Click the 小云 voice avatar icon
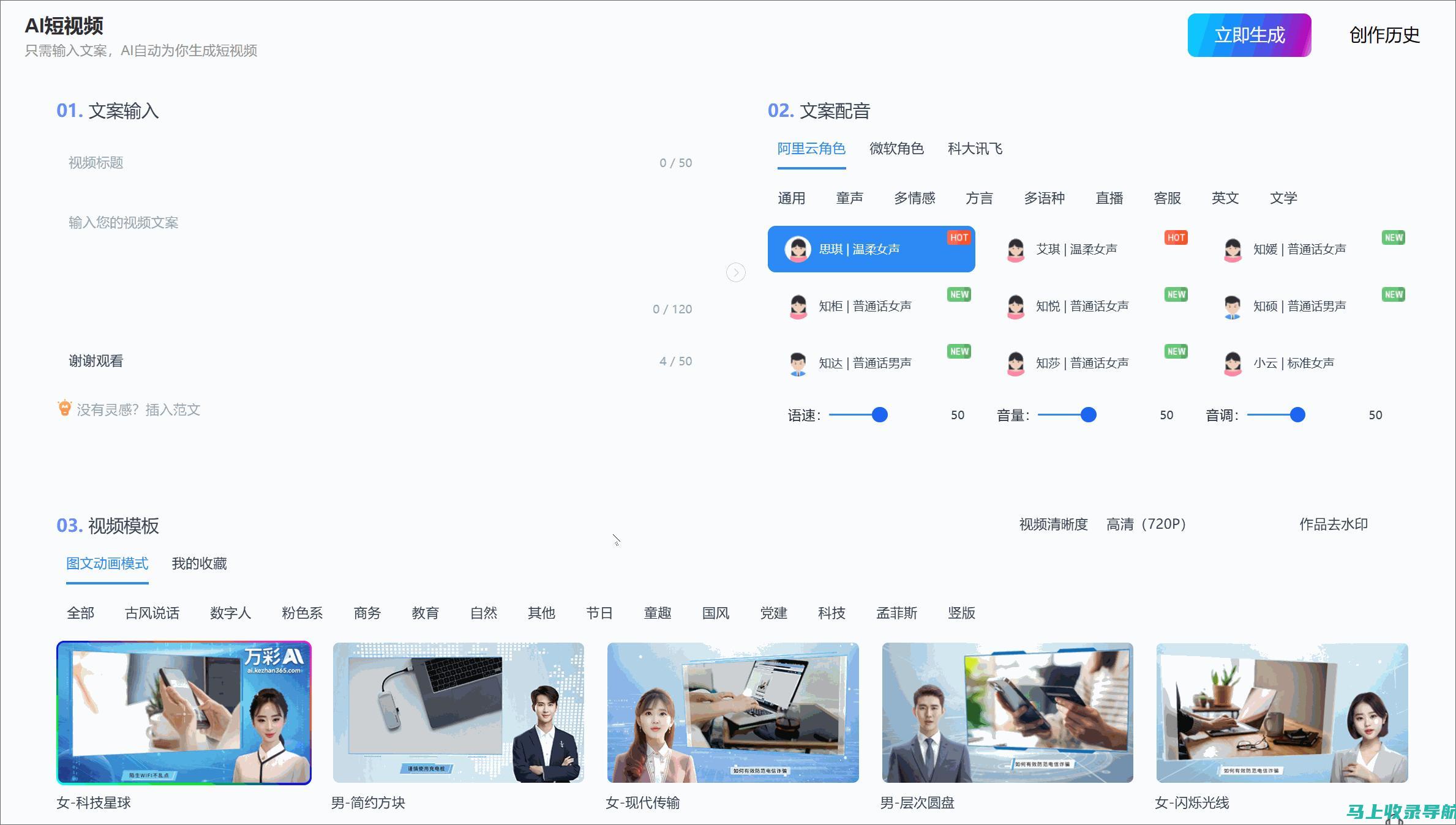 click(1233, 364)
